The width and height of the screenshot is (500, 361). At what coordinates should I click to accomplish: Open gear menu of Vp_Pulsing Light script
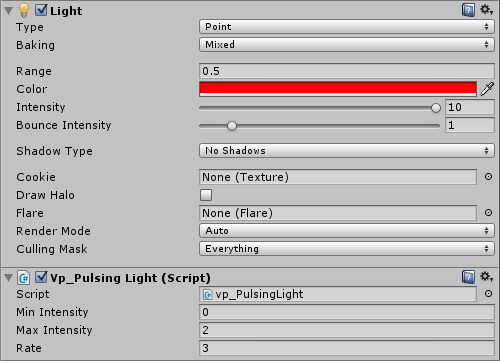(486, 277)
